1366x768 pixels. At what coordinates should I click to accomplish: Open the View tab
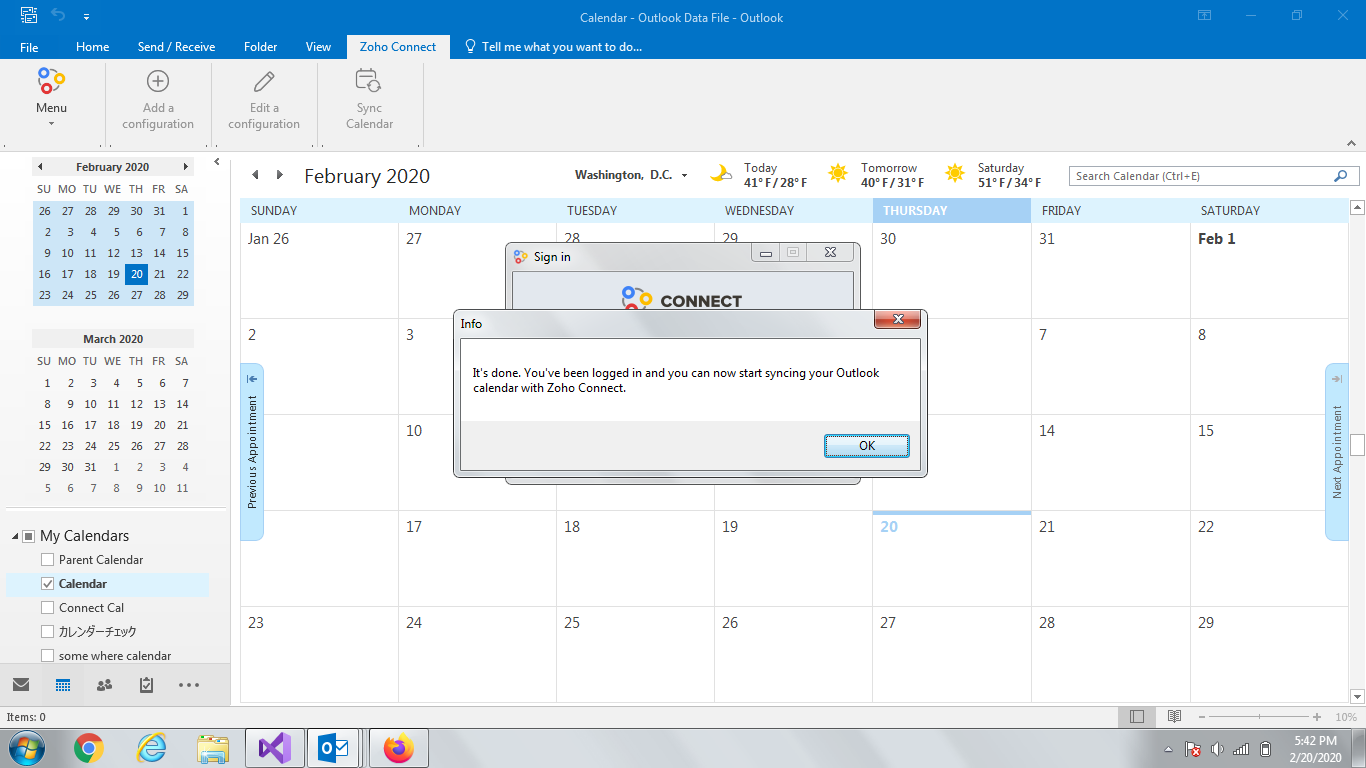pos(318,47)
